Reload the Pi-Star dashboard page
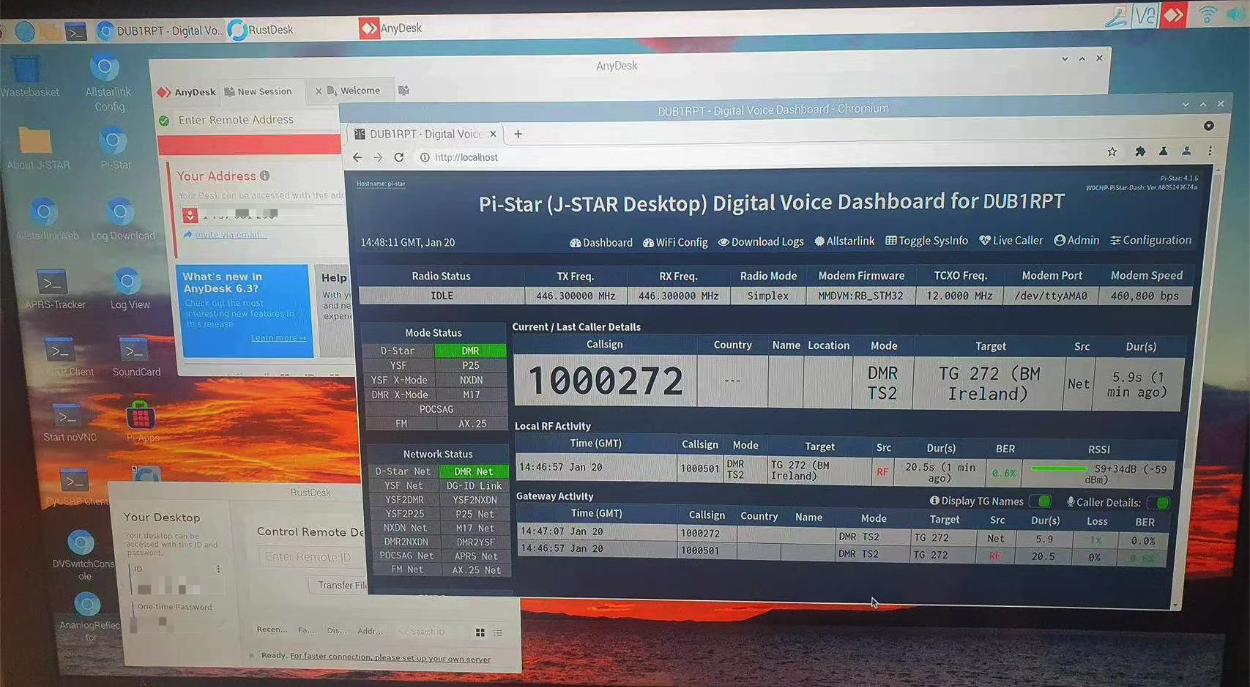 [398, 157]
